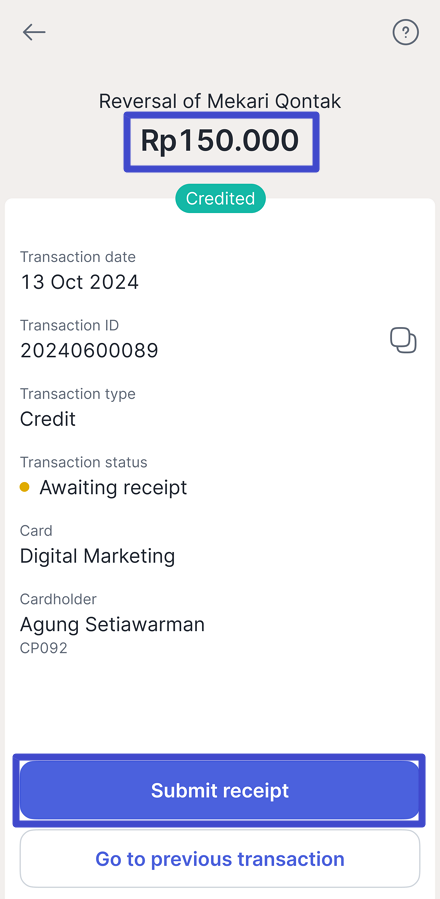The height and width of the screenshot is (899, 440).
Task: Open help via the question mark icon
Action: coord(406,32)
